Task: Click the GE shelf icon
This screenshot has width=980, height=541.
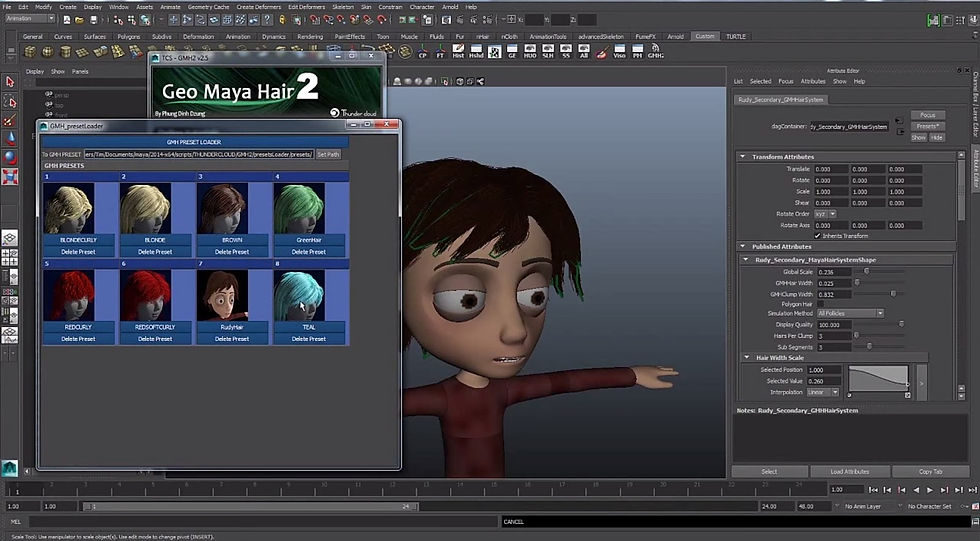Action: (x=512, y=51)
